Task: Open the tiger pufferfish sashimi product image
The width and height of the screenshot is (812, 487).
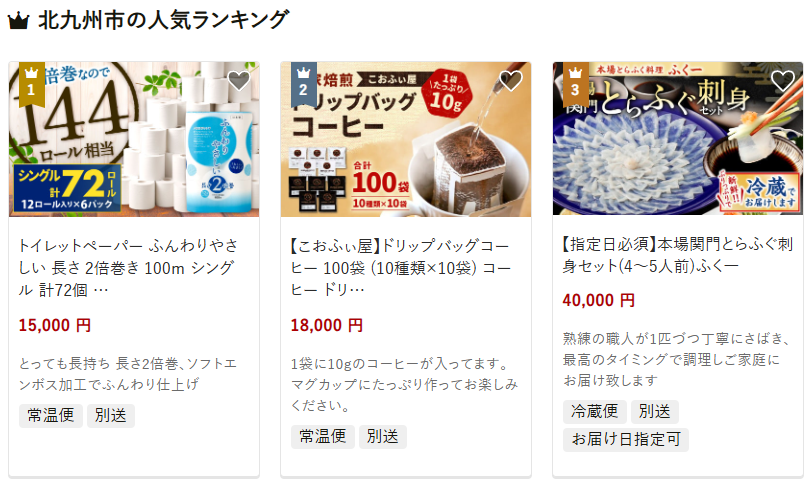Action: pos(678,139)
